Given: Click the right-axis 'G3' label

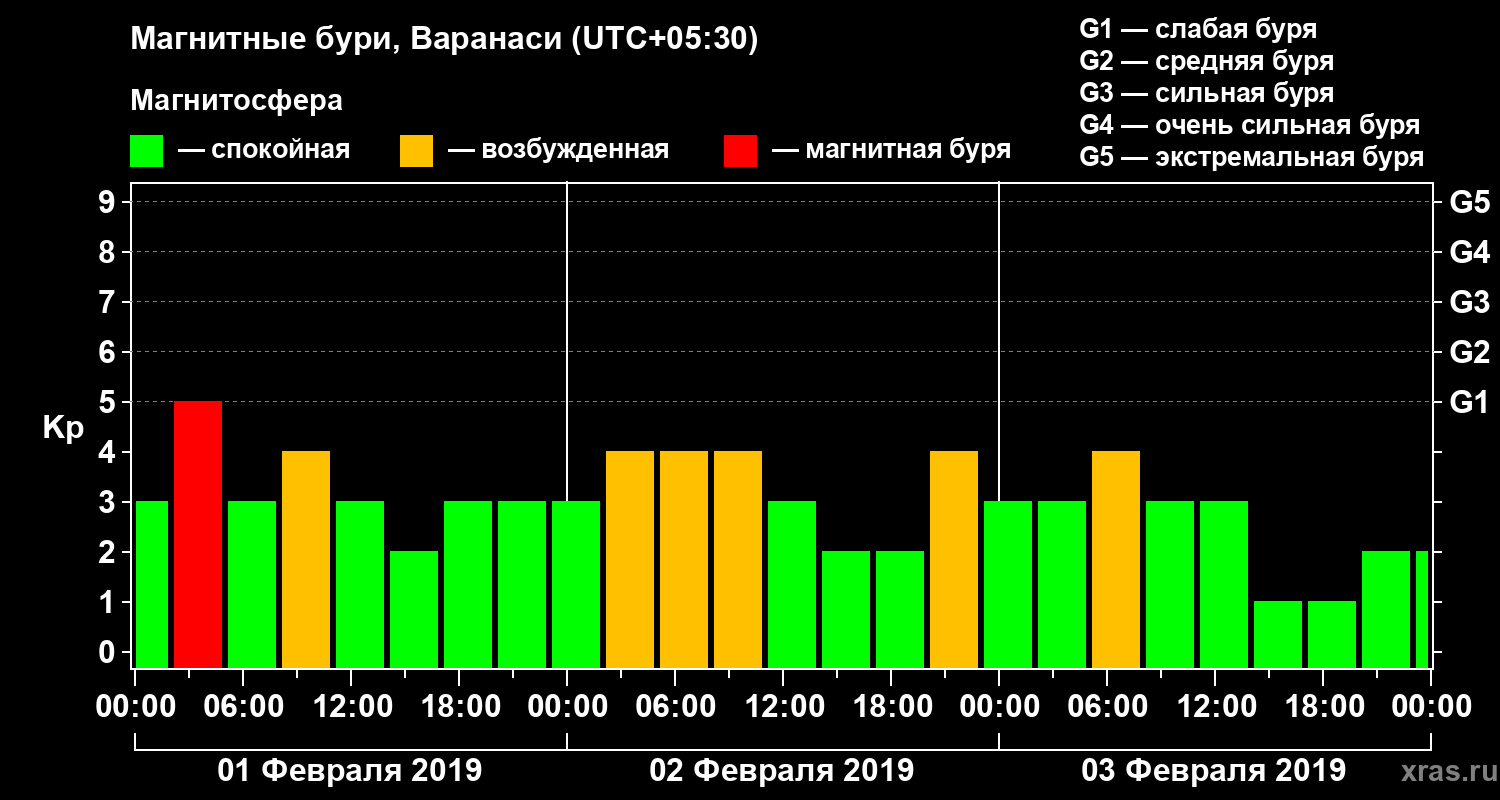Looking at the screenshot, I should (x=1469, y=302).
